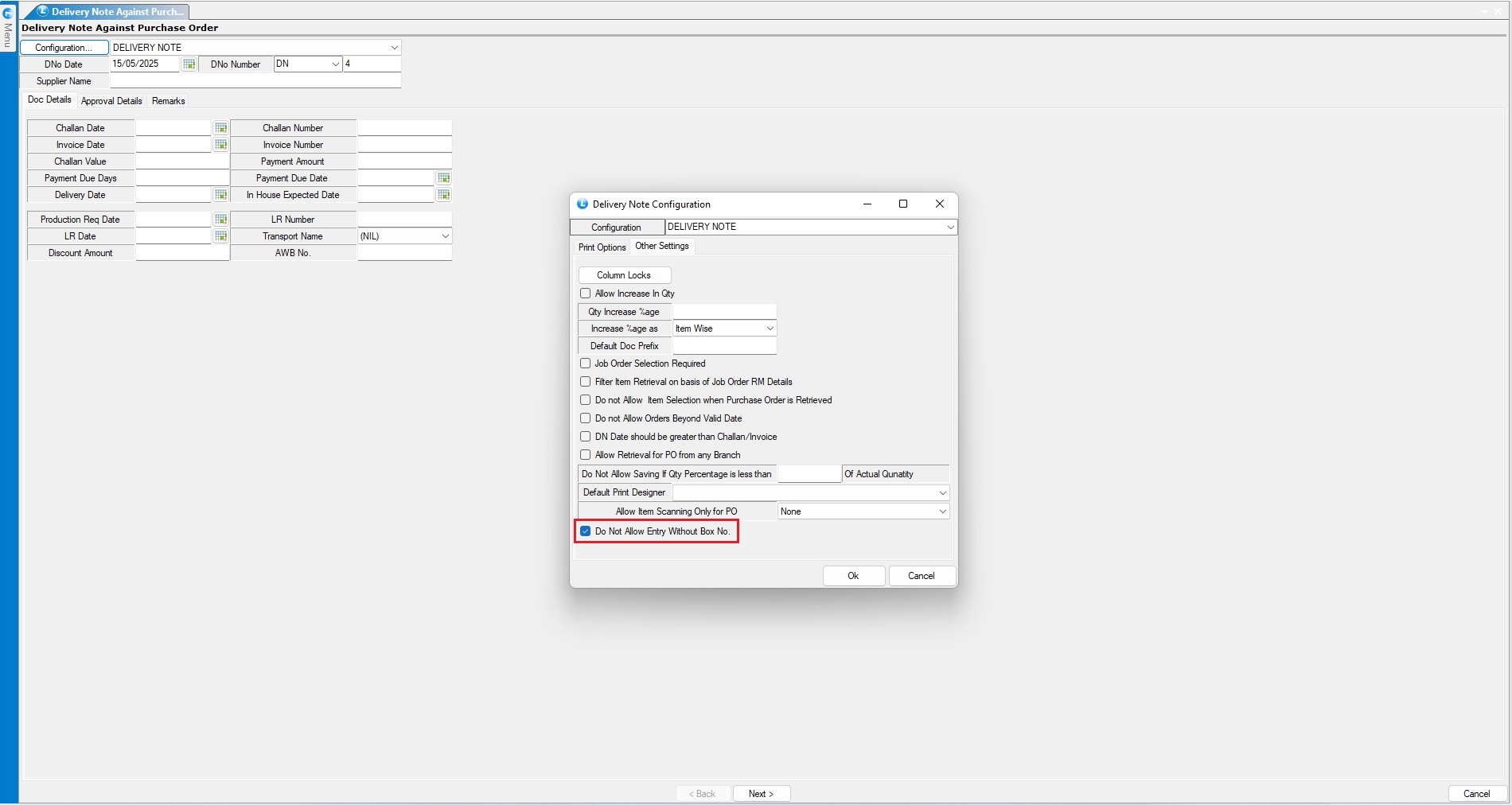Tick Job Order Selection Required checkbox
The image size is (1512, 805).
(586, 364)
